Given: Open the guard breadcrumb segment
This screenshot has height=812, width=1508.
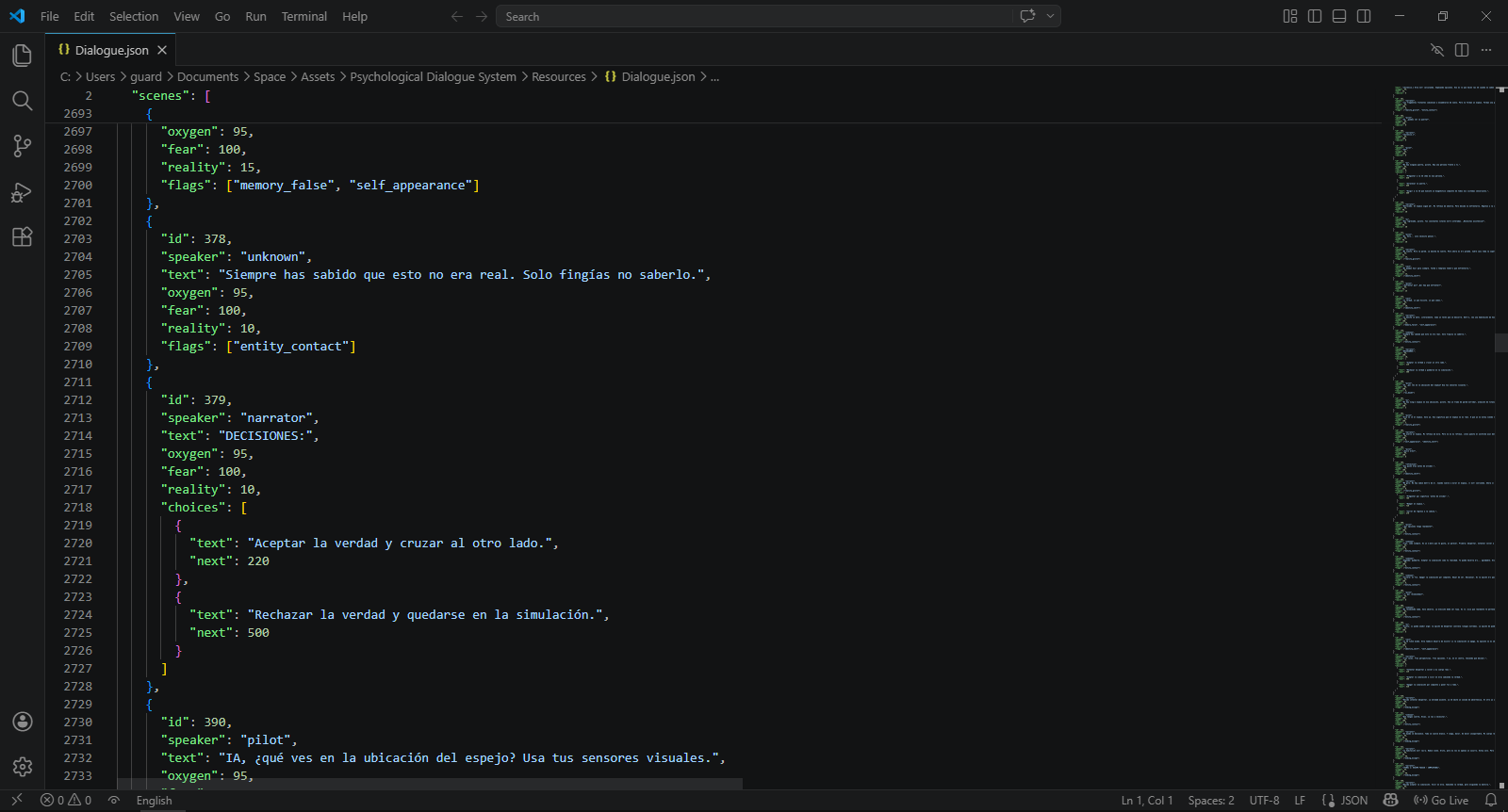Looking at the screenshot, I should [x=146, y=77].
